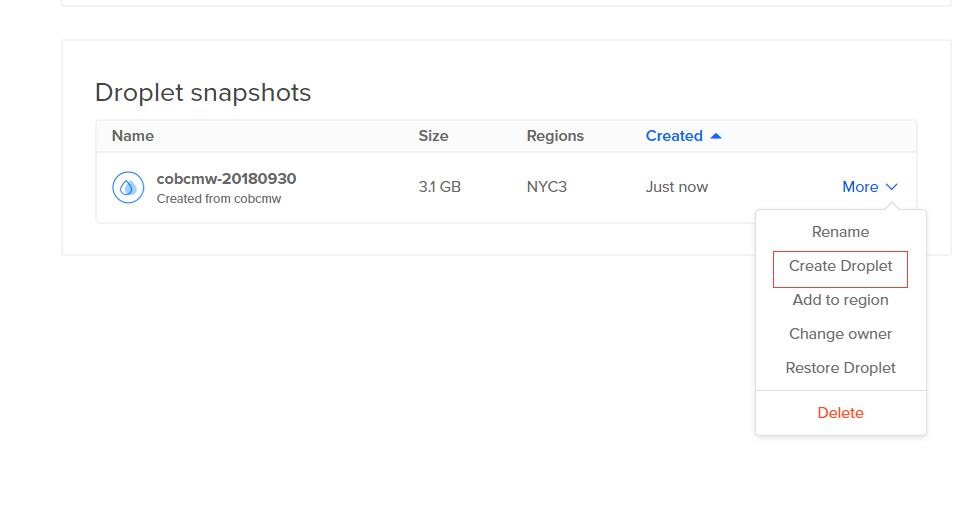Click the Regions column header
Screen dimensions: 977x514
point(555,136)
